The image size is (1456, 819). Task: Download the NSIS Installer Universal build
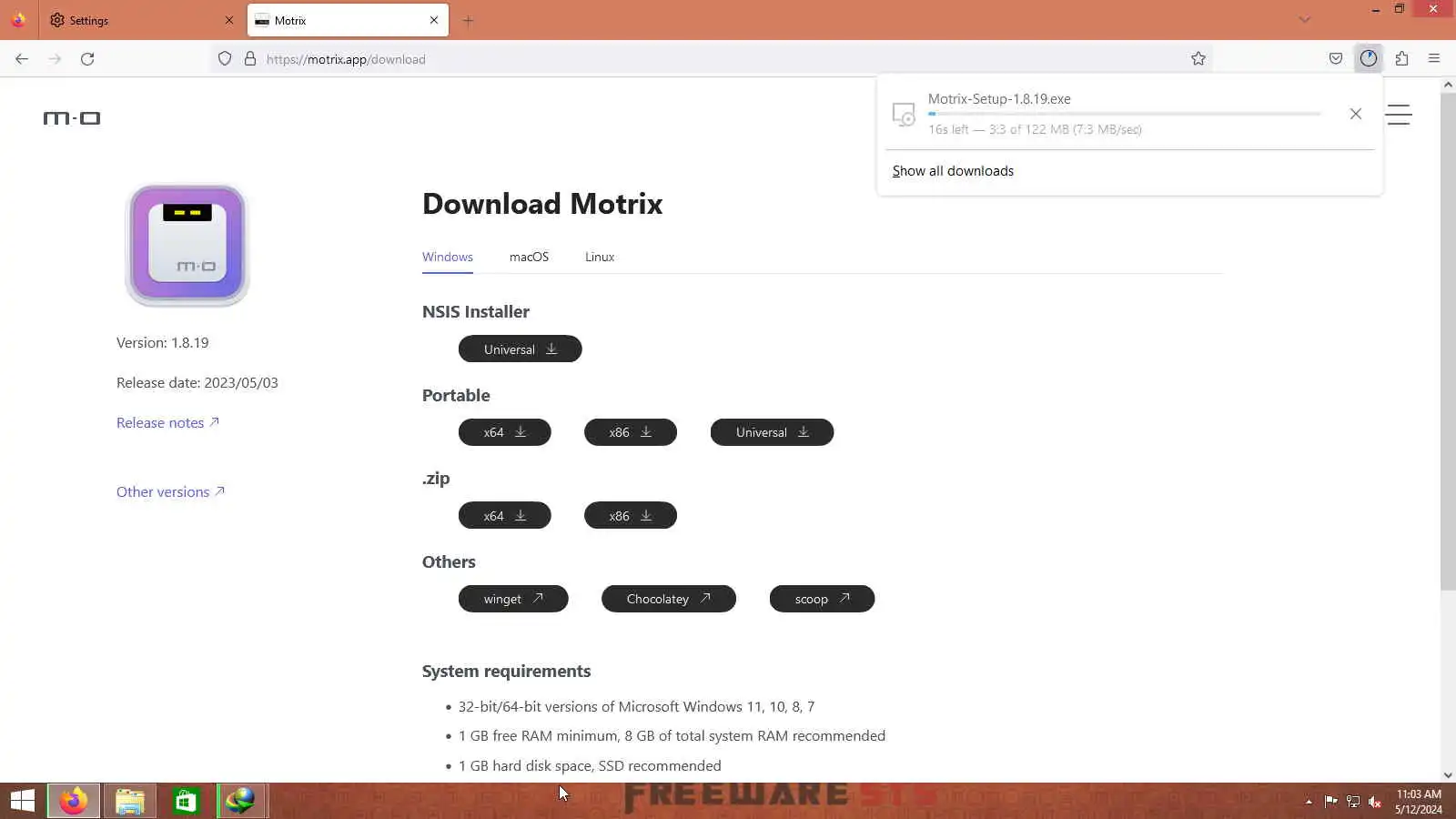tap(521, 349)
